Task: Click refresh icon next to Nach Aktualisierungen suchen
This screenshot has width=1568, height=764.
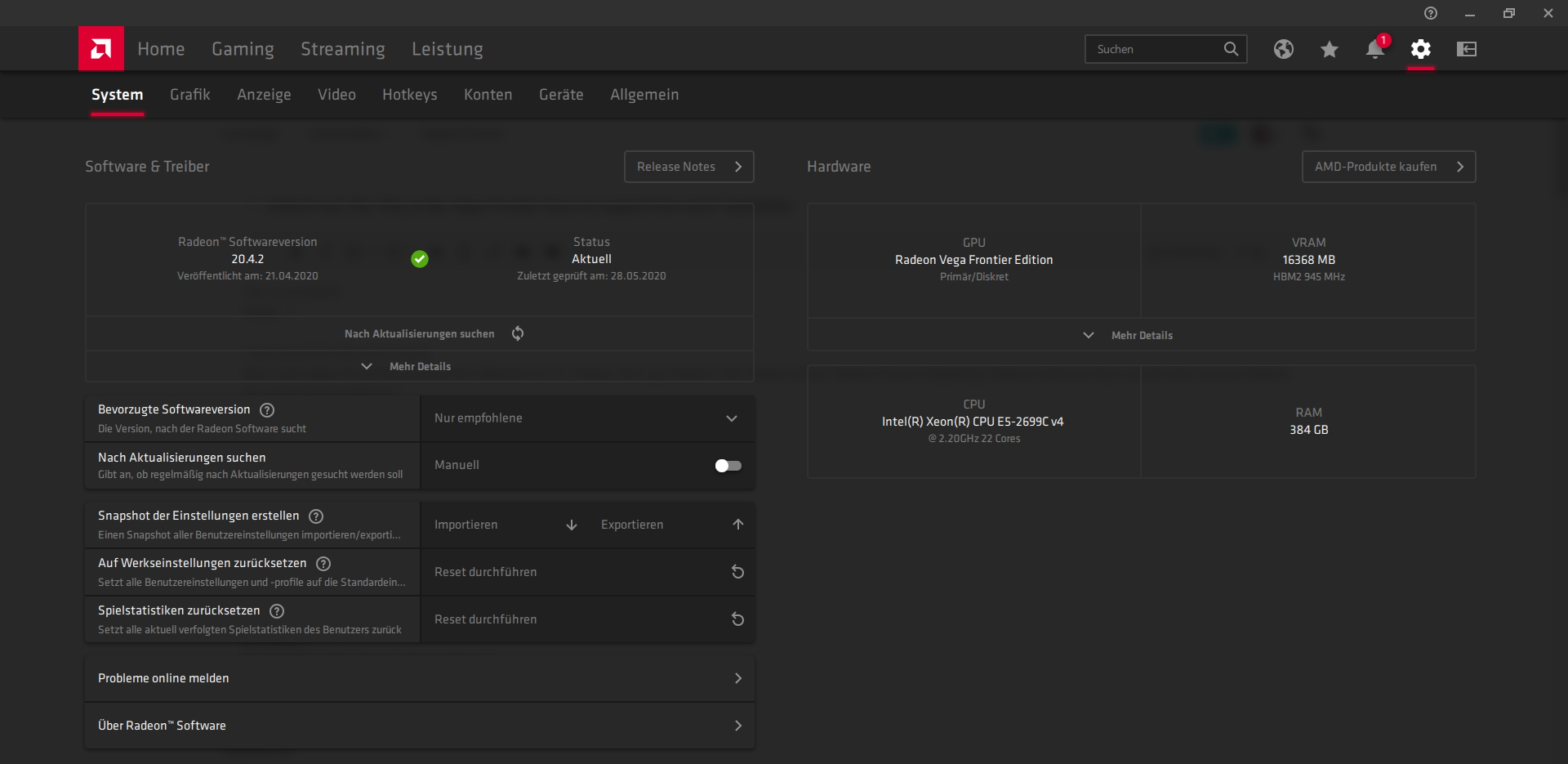Action: click(518, 333)
